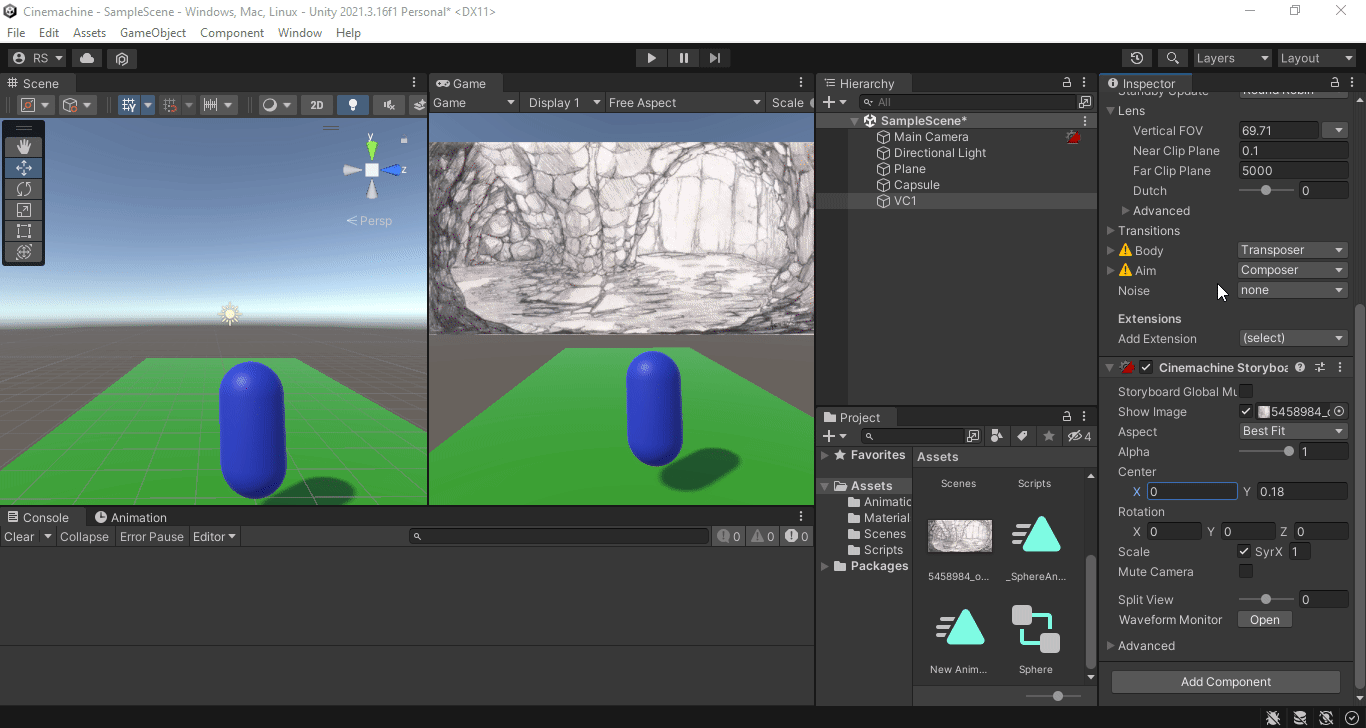Toggle 2D mode in the Scene view
The image size is (1366, 728).
(315, 104)
